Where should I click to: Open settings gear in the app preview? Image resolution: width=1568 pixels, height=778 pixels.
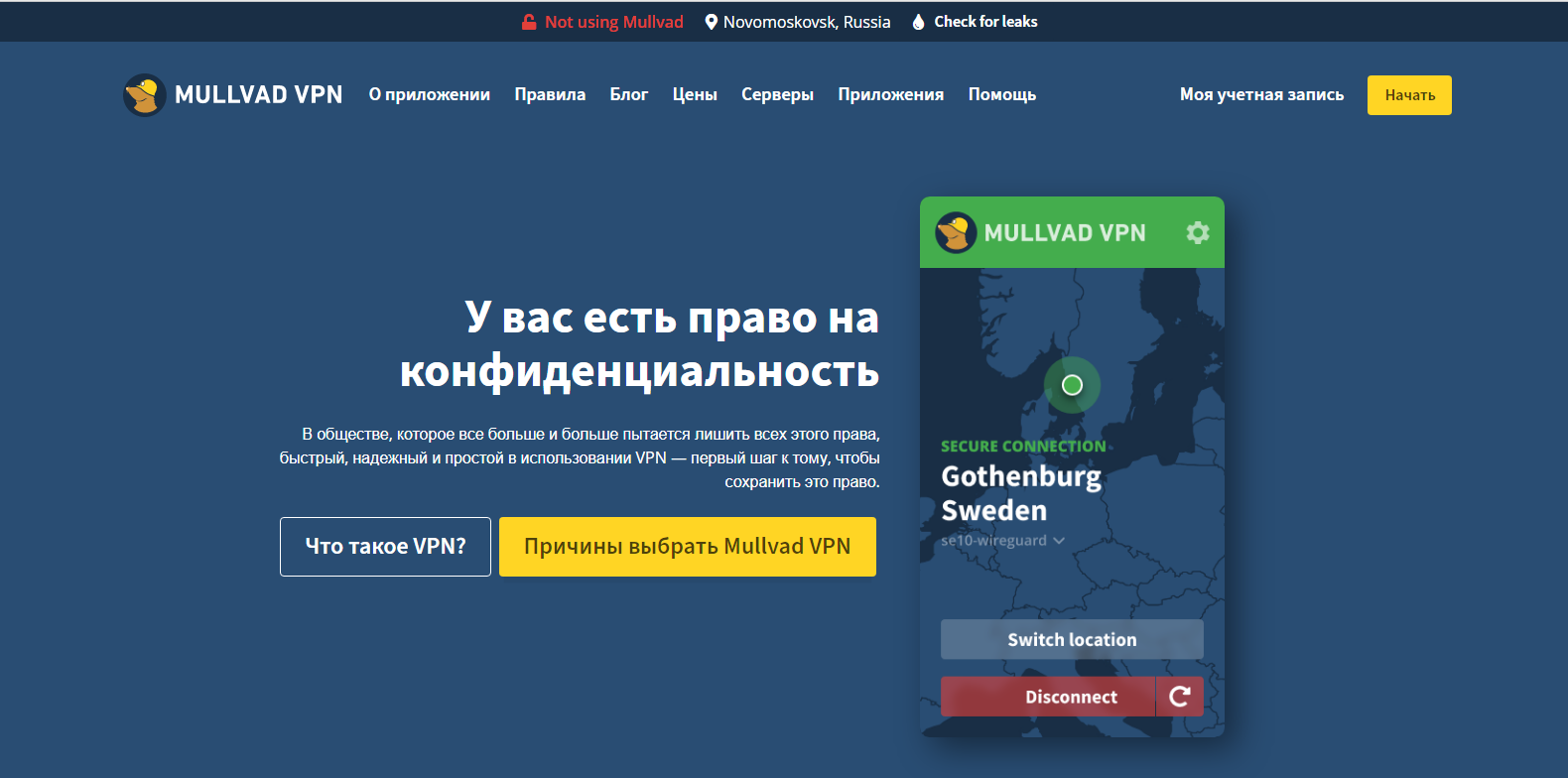[1198, 232]
